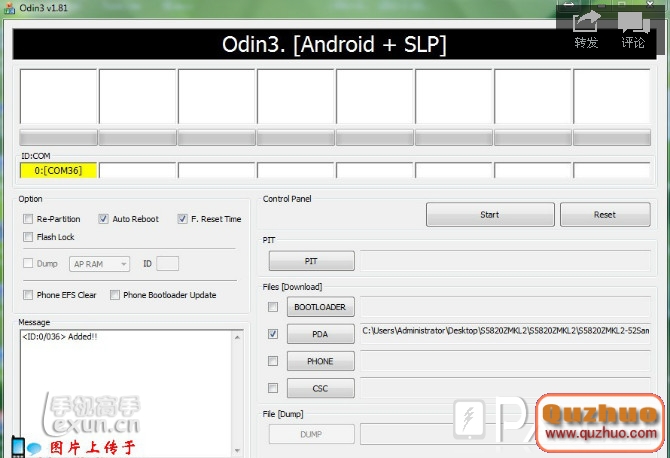Image resolution: width=670 pixels, height=458 pixels.
Task: Click the first empty device status box
Action: [59, 97]
